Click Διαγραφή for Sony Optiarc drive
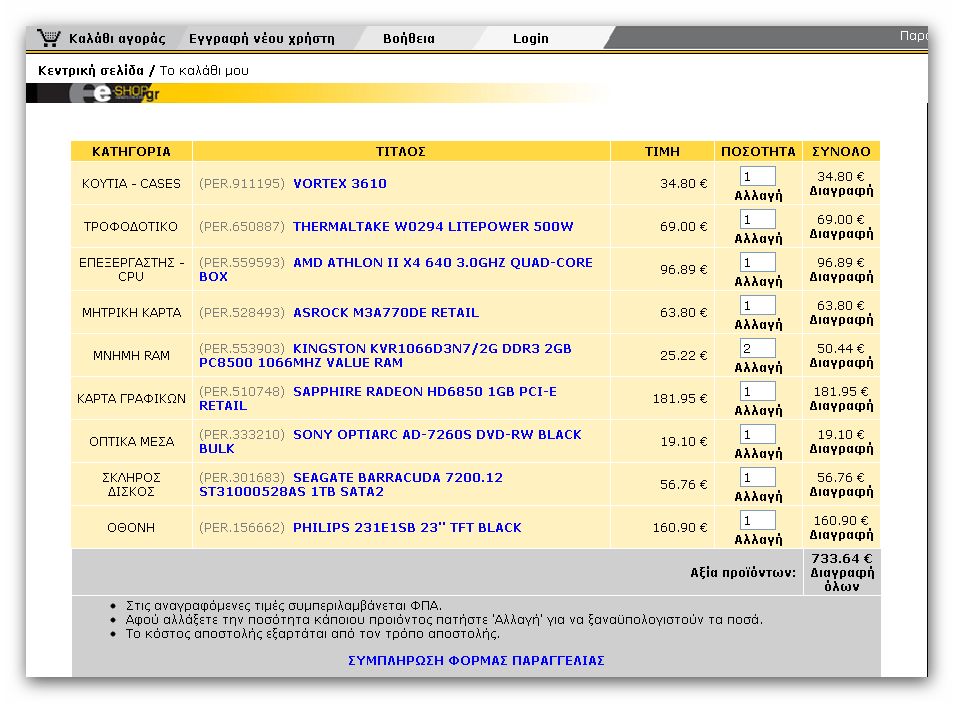 [841, 449]
